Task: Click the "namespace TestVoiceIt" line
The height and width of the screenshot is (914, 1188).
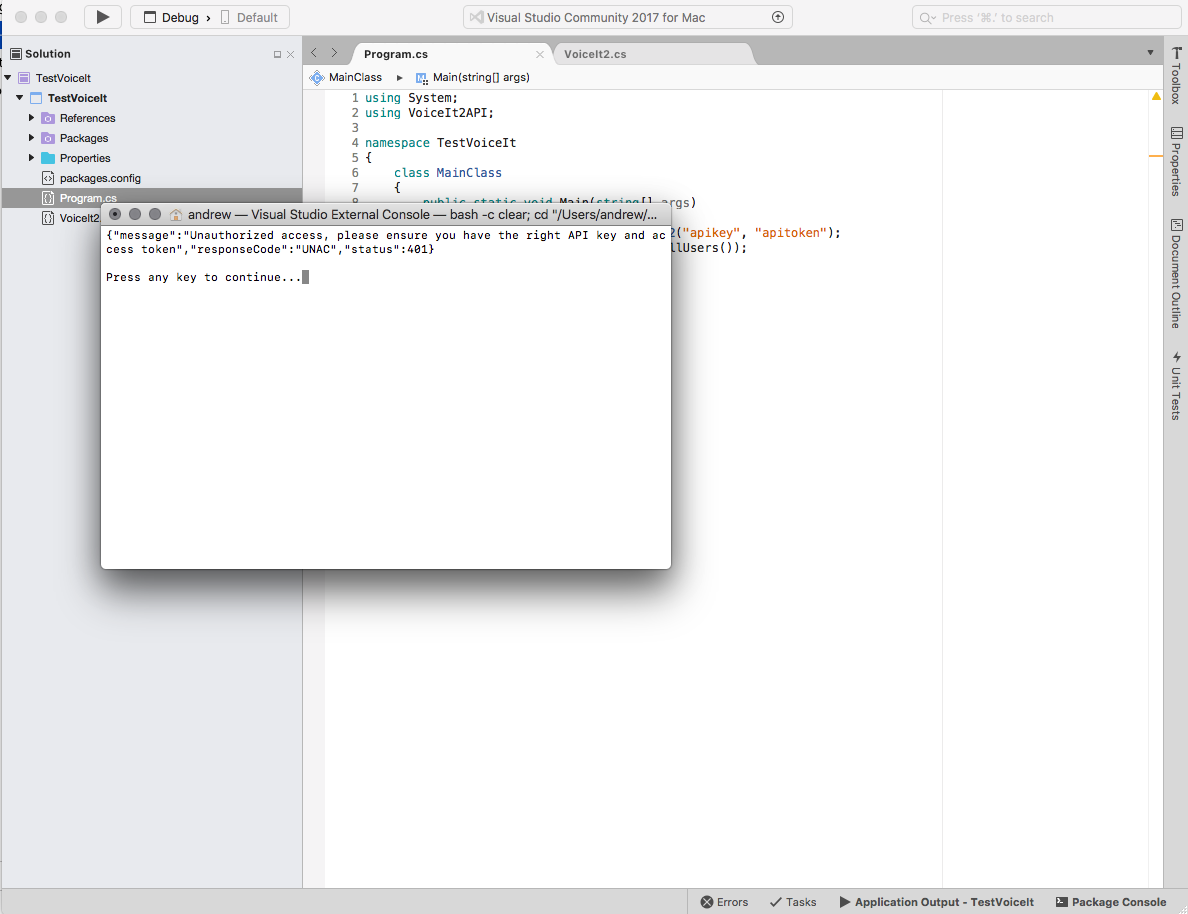Action: pyautogui.click(x=440, y=142)
